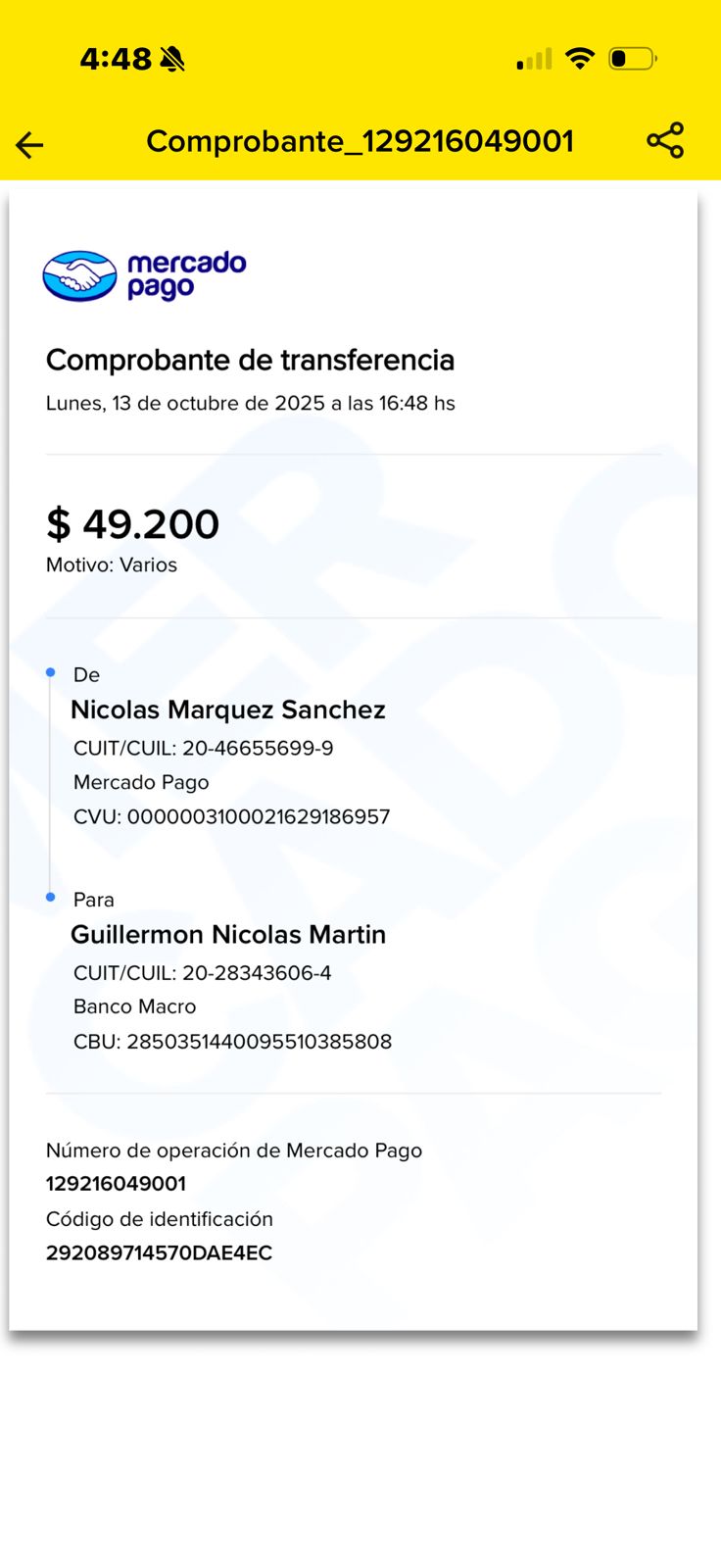This screenshot has height=1568, width=721.
Task: Tap the Comprobante de transferencia heading
Action: 250,360
